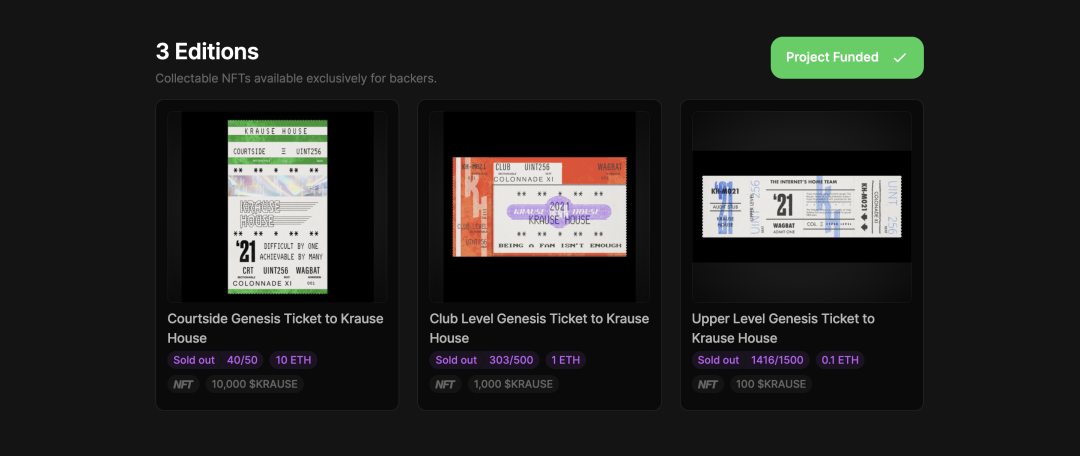This screenshot has height=456, width=1080.
Task: Click the 1,000 $KRAUSE reward badge
Action: [x=513, y=384]
